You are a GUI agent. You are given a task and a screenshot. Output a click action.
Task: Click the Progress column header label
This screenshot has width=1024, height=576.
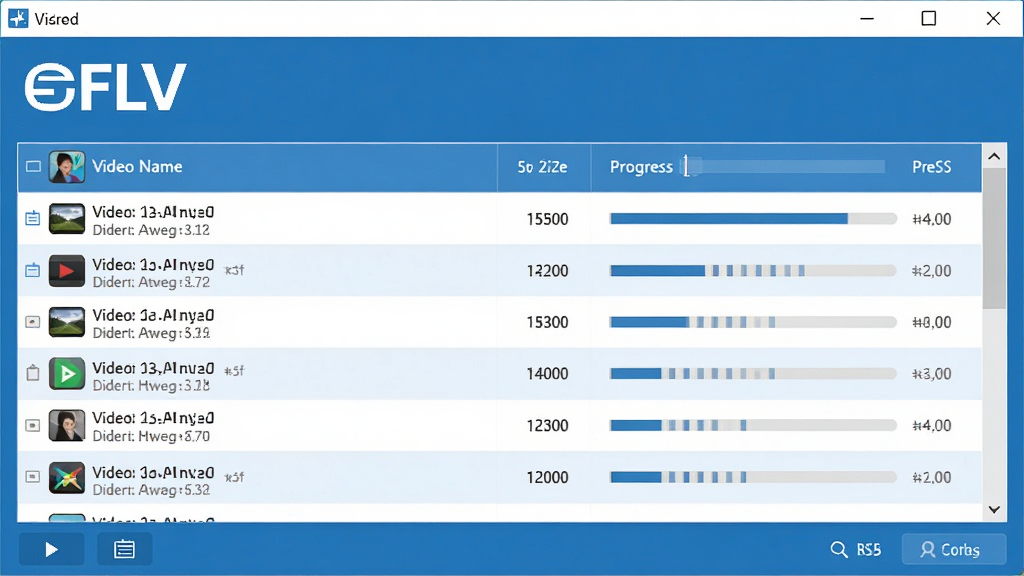(x=641, y=167)
